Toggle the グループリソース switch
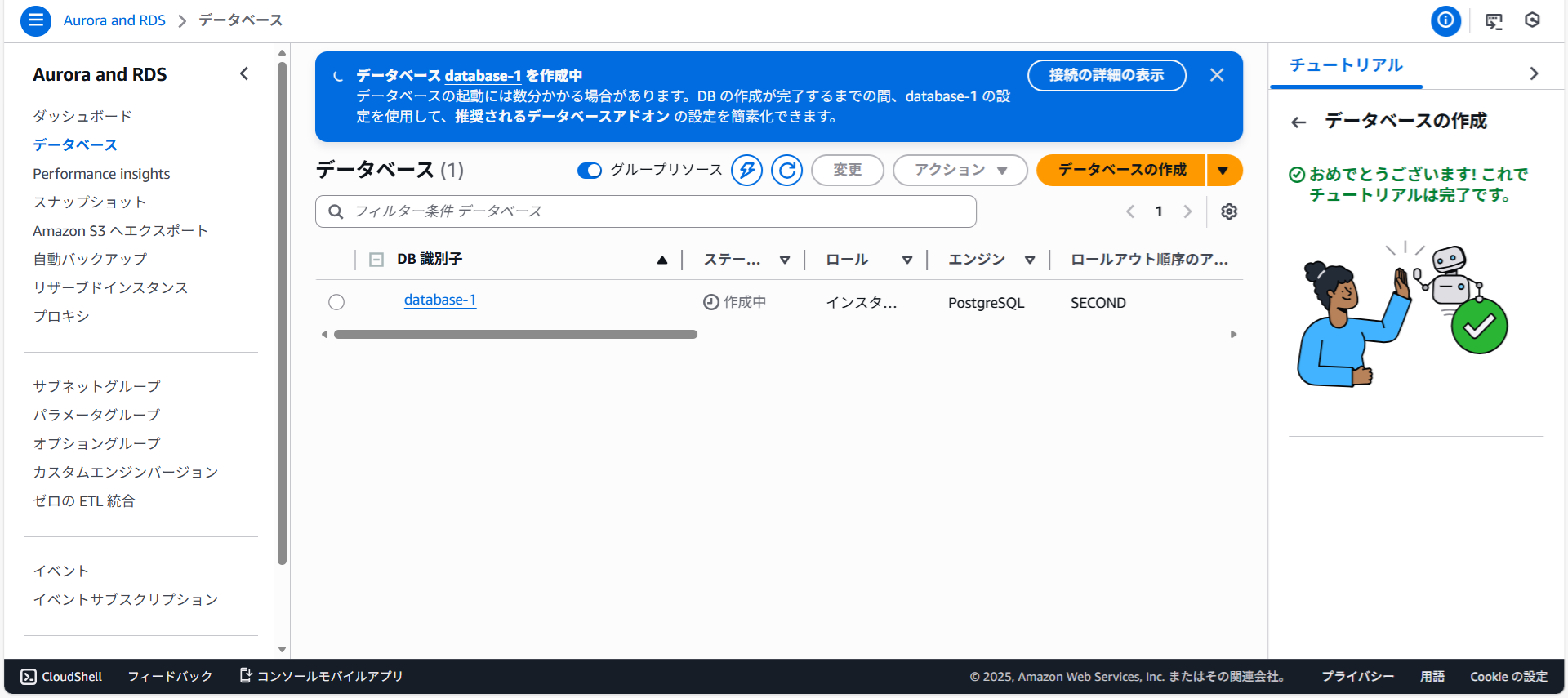Image resolution: width=1568 pixels, height=698 pixels. (589, 171)
